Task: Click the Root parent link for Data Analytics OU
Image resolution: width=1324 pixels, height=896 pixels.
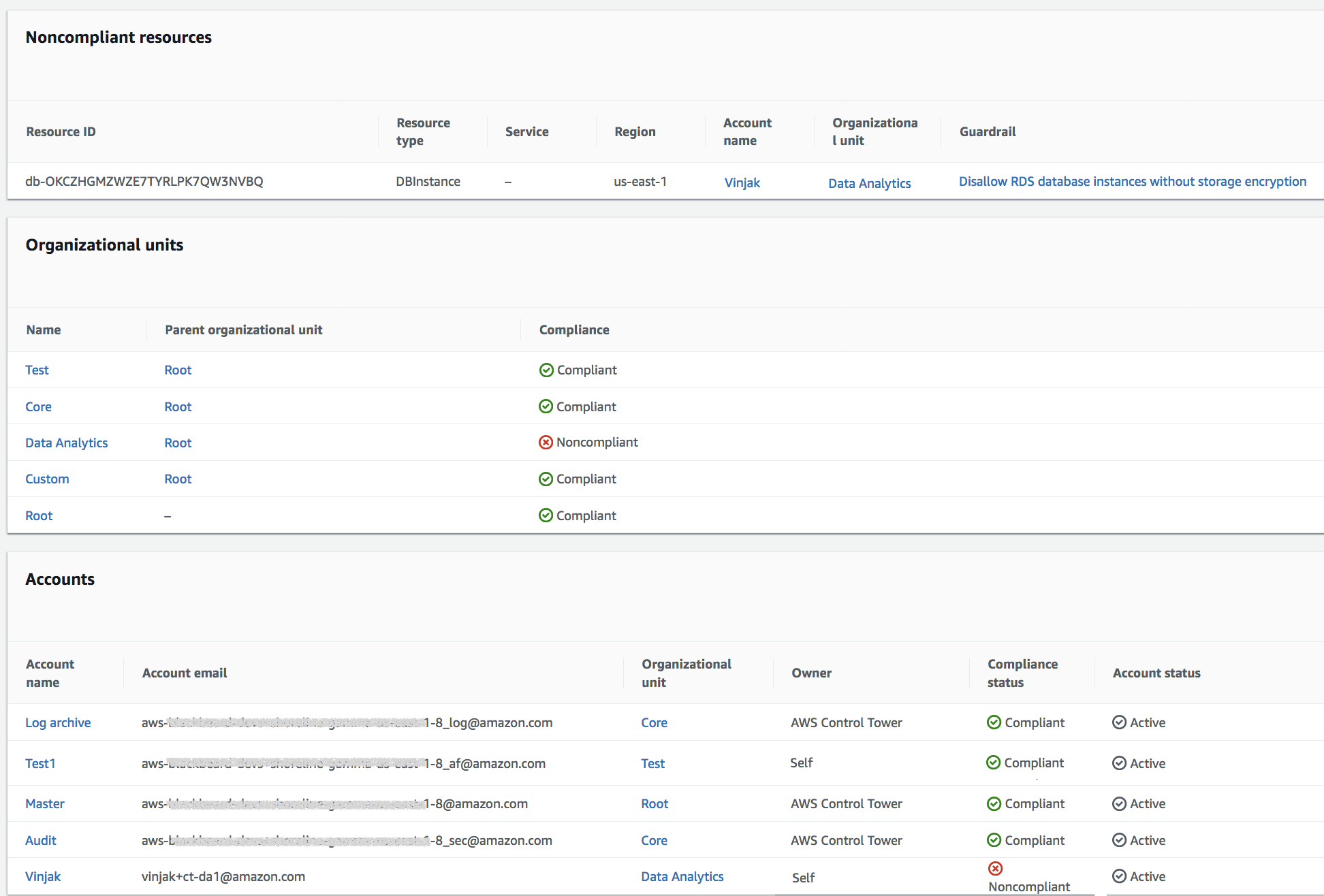Action: pos(177,443)
